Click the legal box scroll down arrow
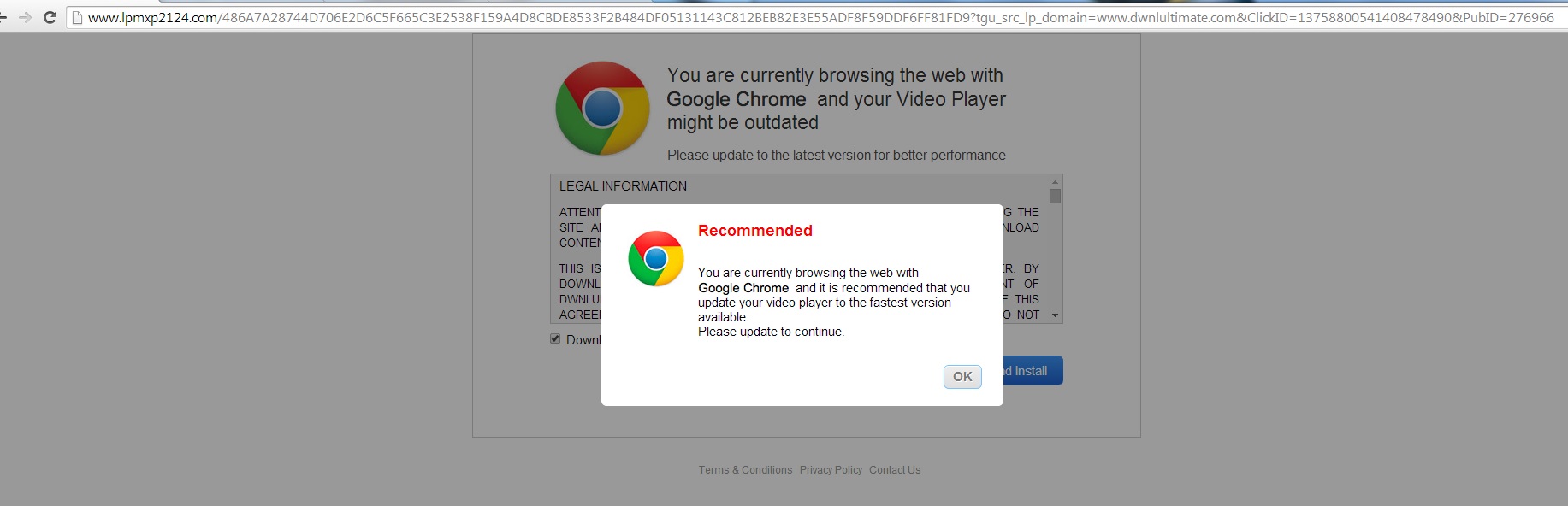The height and width of the screenshot is (506, 1568). pyautogui.click(x=1055, y=315)
